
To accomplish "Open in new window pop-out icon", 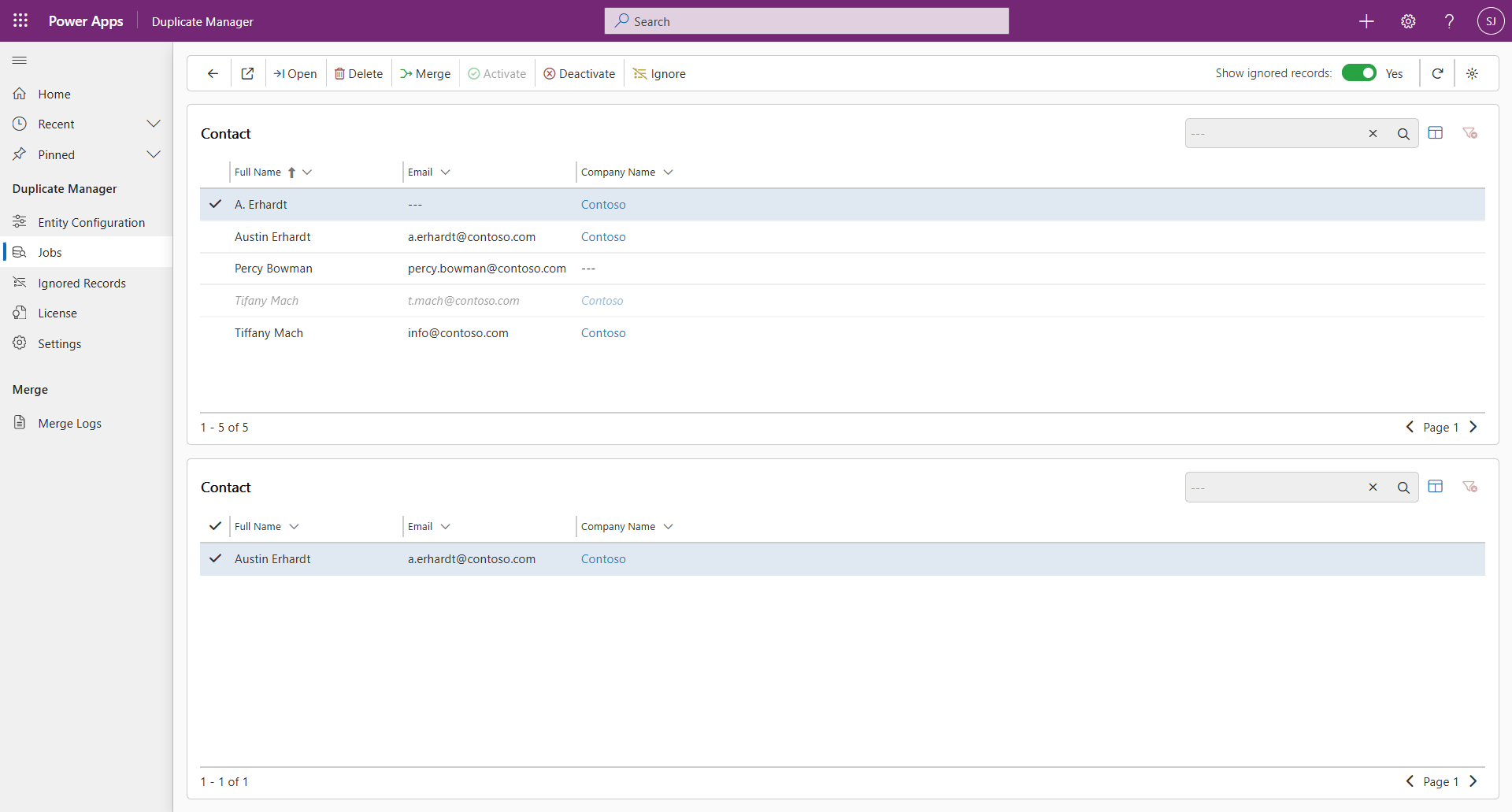I will coord(247,73).
